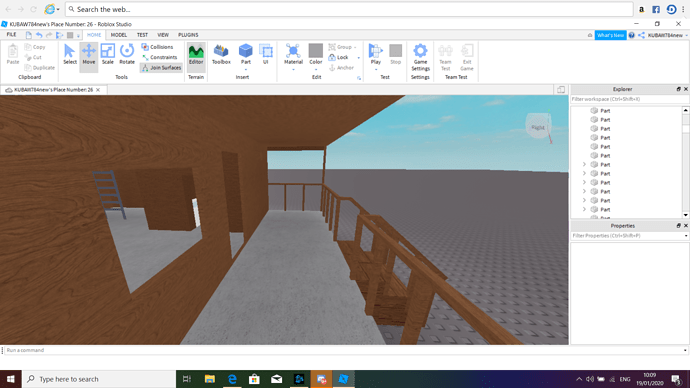Undock the Properties panel
Image resolution: width=690 pixels, height=388 pixels.
coord(679,226)
